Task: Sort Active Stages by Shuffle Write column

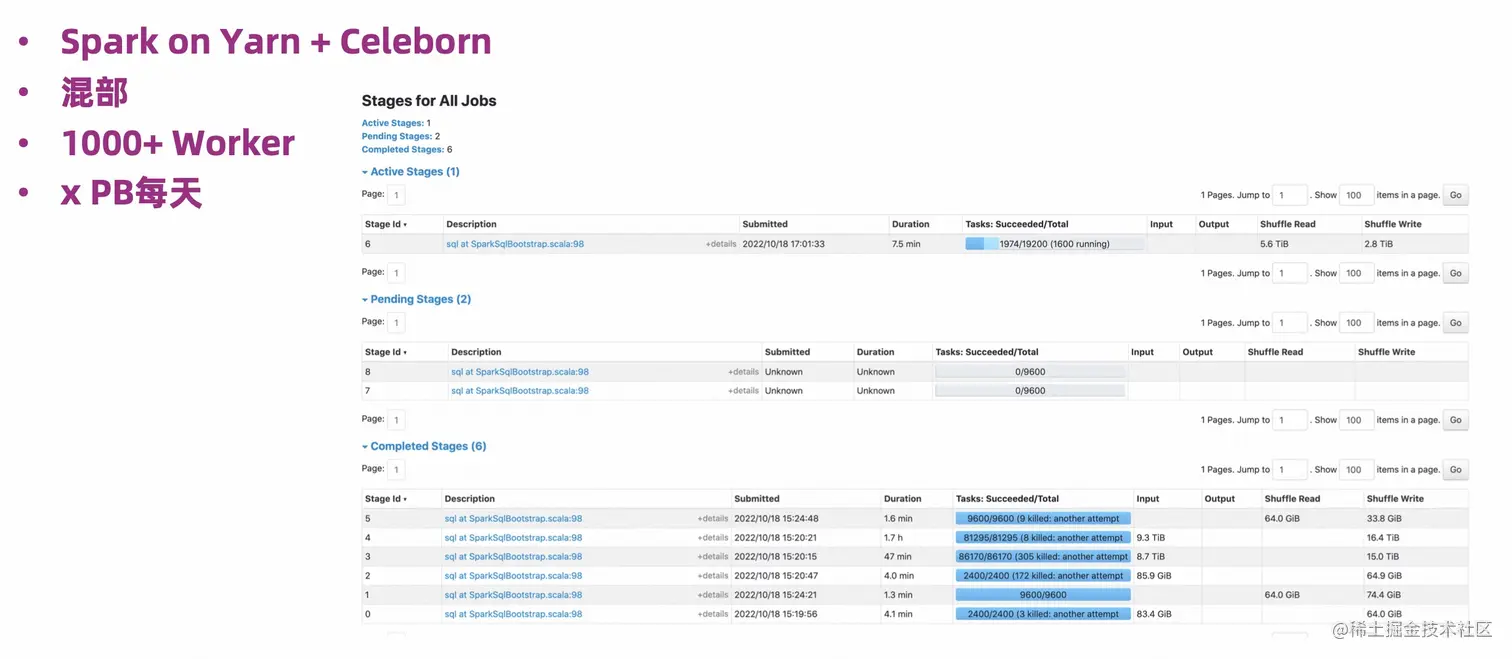Action: pos(1393,224)
